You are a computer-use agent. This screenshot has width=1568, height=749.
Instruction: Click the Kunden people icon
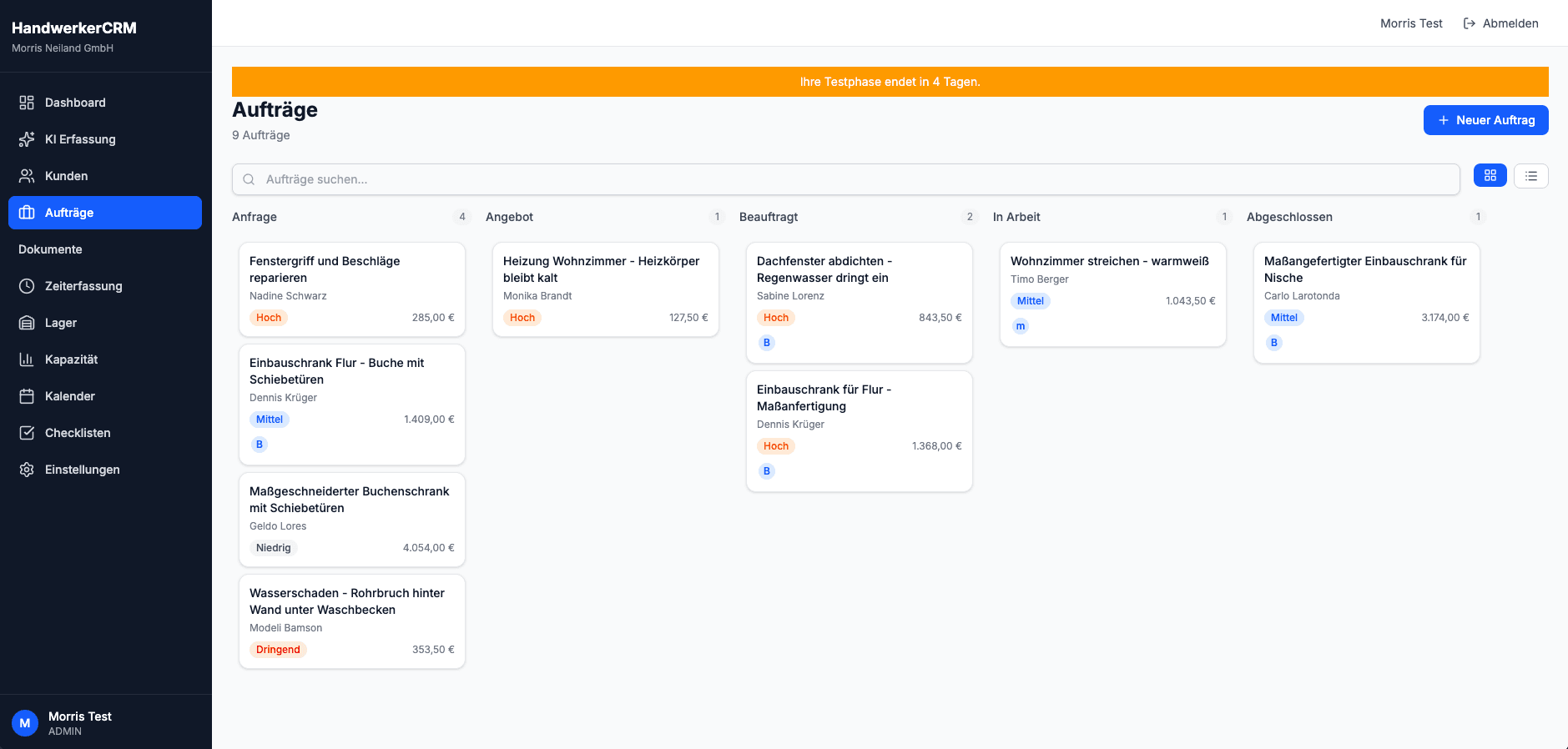pyautogui.click(x=27, y=176)
